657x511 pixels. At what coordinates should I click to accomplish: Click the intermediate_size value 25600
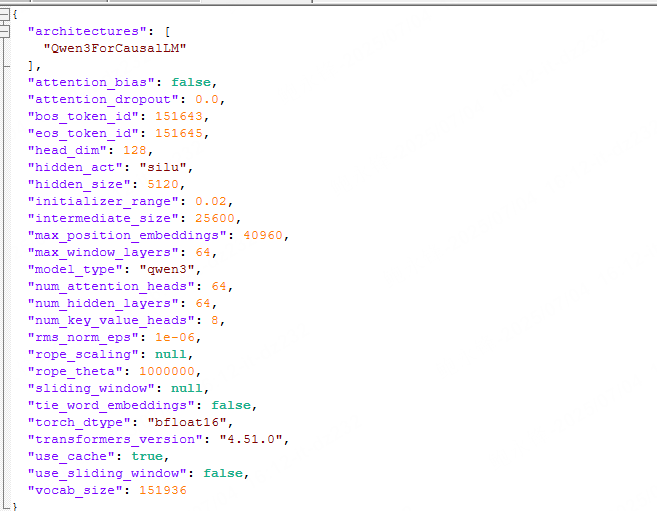pos(215,219)
